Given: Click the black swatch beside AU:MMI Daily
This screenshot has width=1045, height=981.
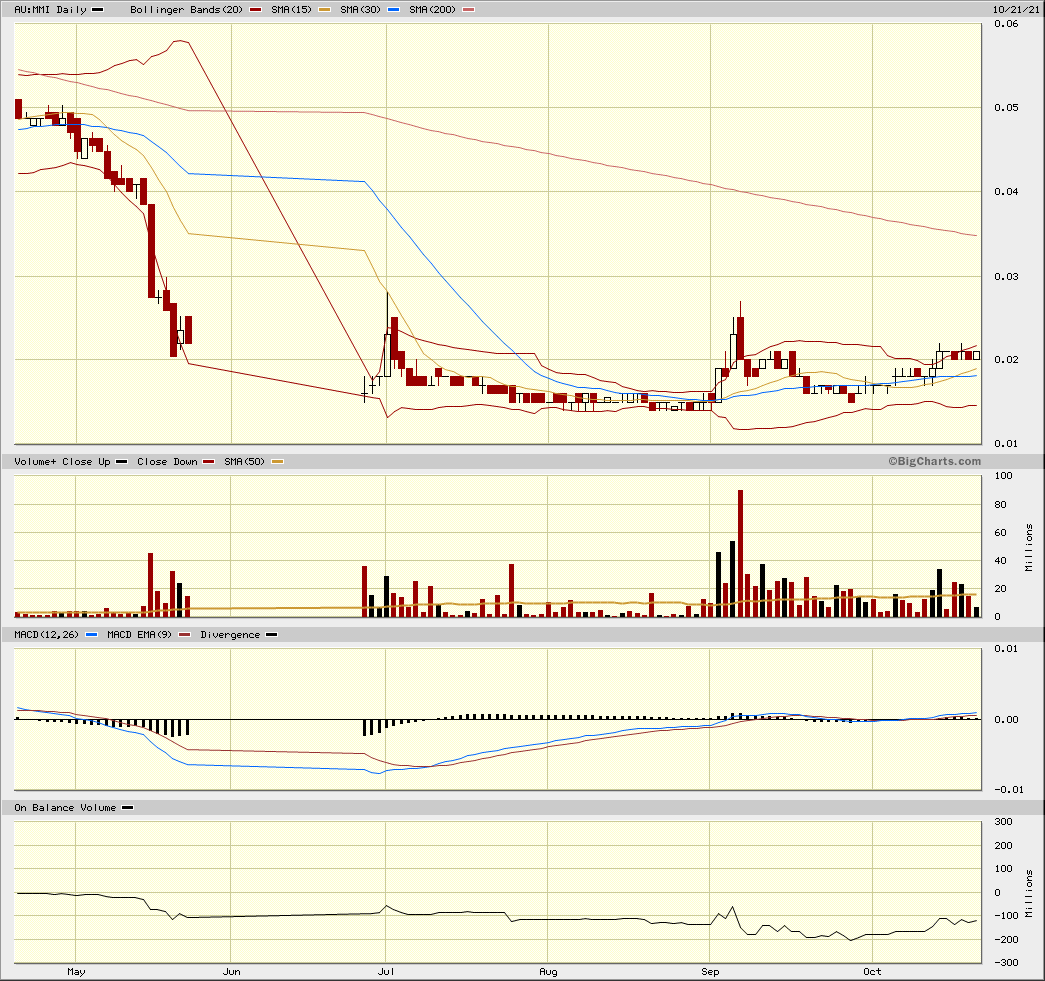Looking at the screenshot, I should pyautogui.click(x=97, y=9).
